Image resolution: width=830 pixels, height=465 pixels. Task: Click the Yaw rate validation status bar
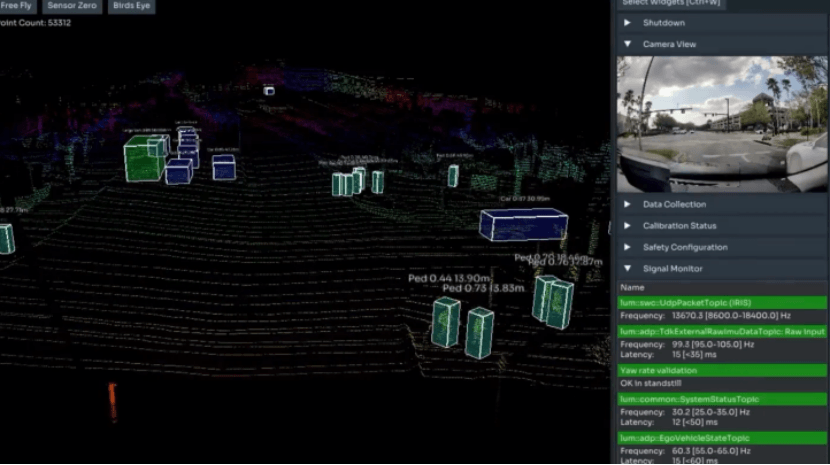click(722, 370)
